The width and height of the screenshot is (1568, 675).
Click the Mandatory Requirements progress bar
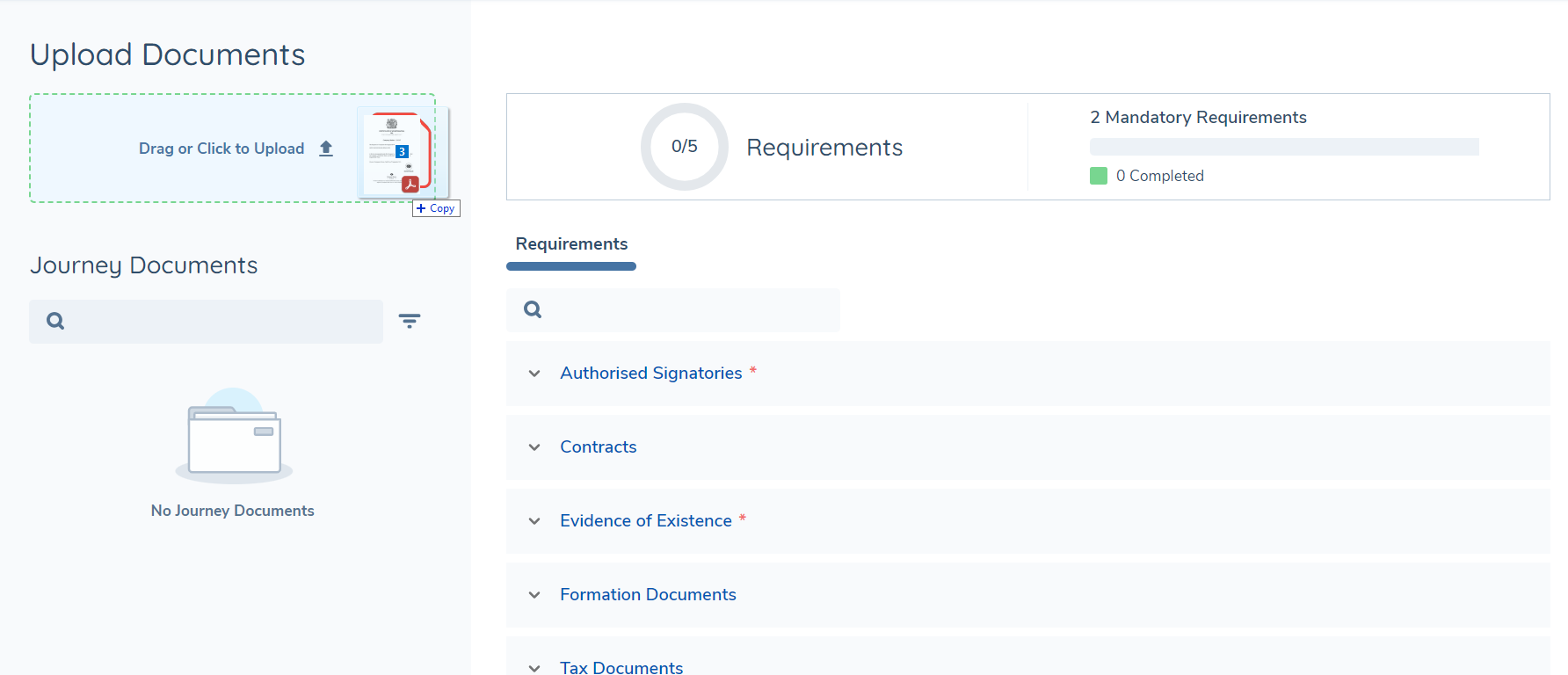[x=1283, y=147]
